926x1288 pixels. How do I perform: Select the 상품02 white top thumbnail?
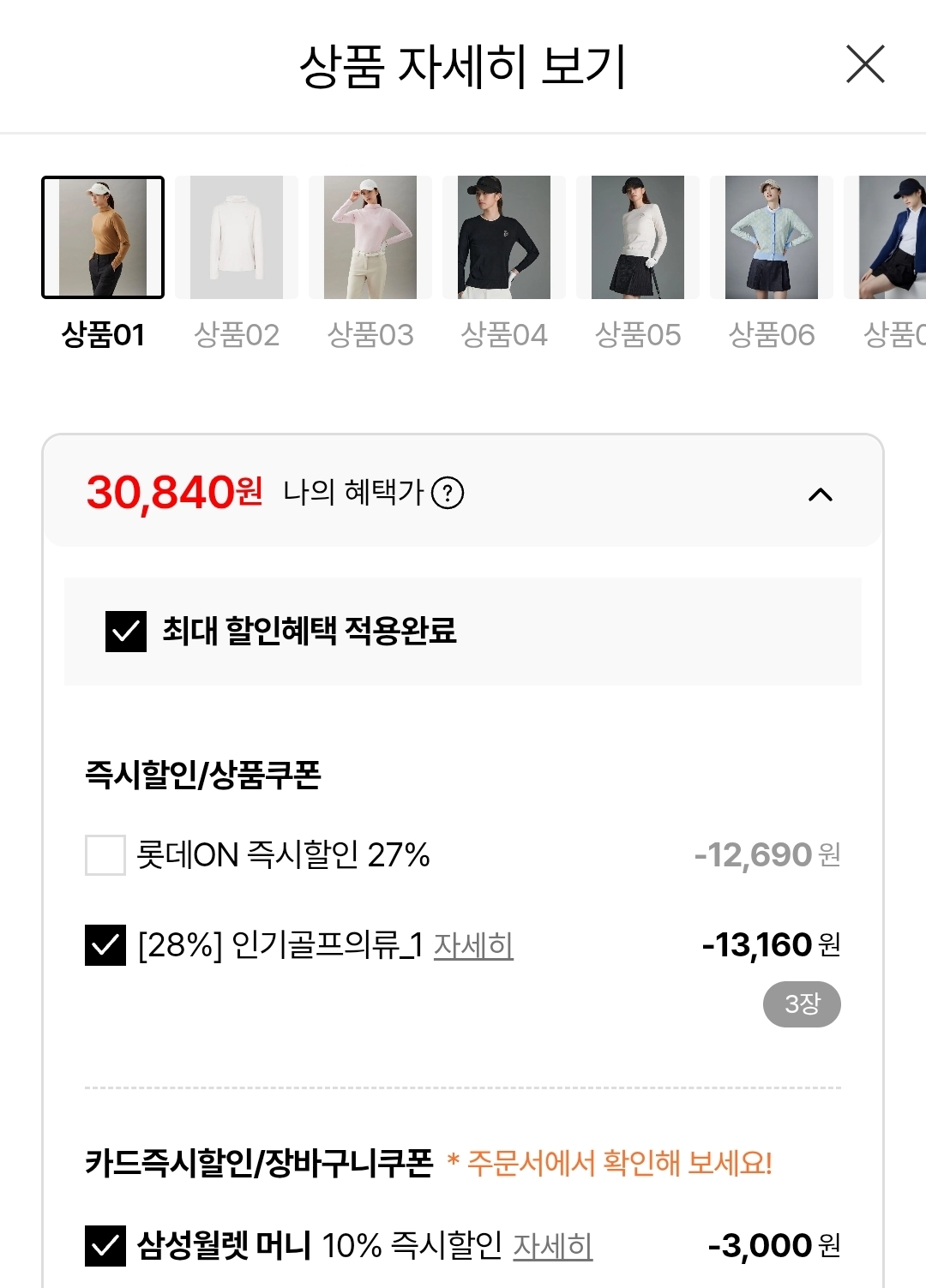click(x=237, y=237)
